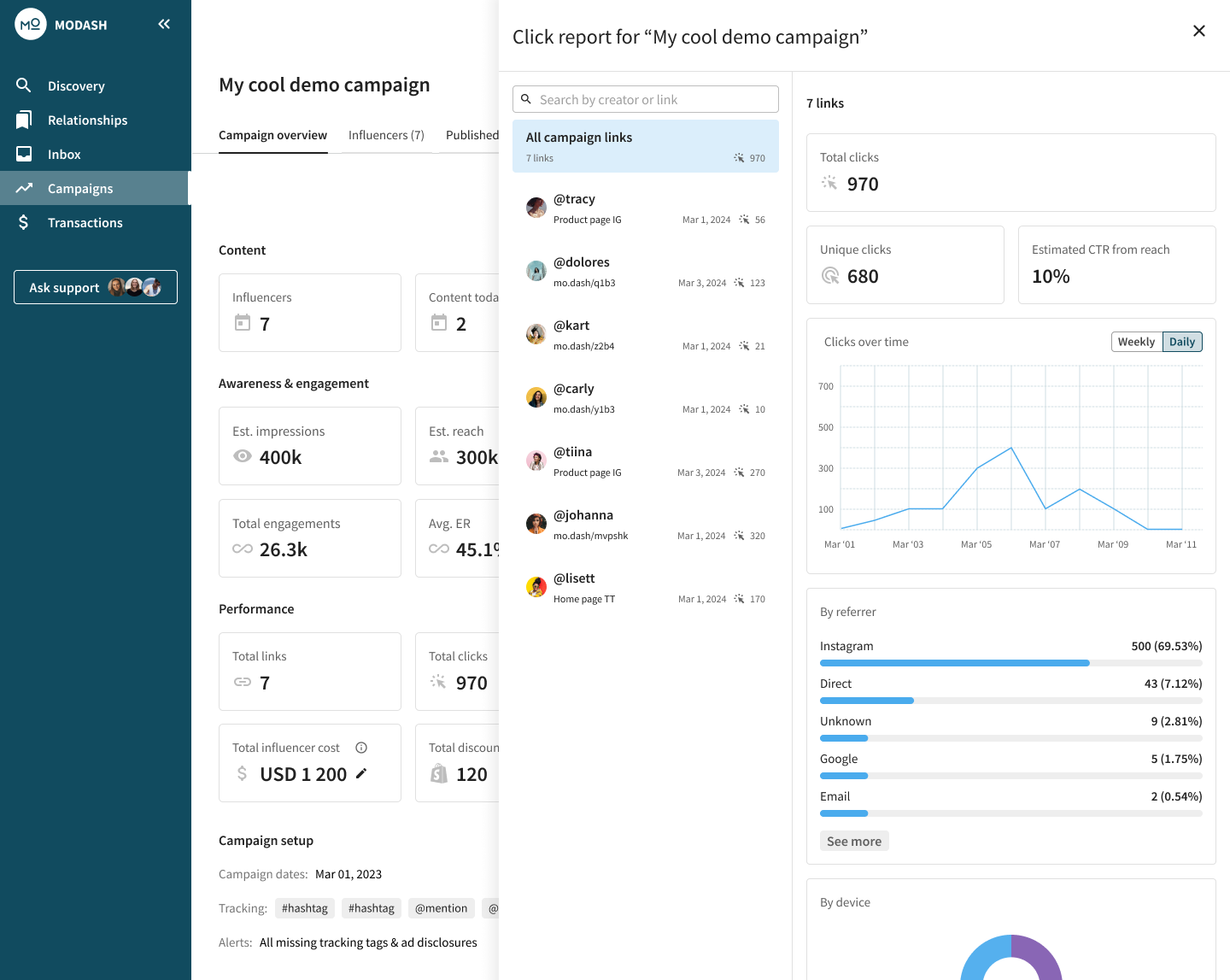Screen dimensions: 1230x980
Task: Click the Ask support button
Action: coord(95,287)
